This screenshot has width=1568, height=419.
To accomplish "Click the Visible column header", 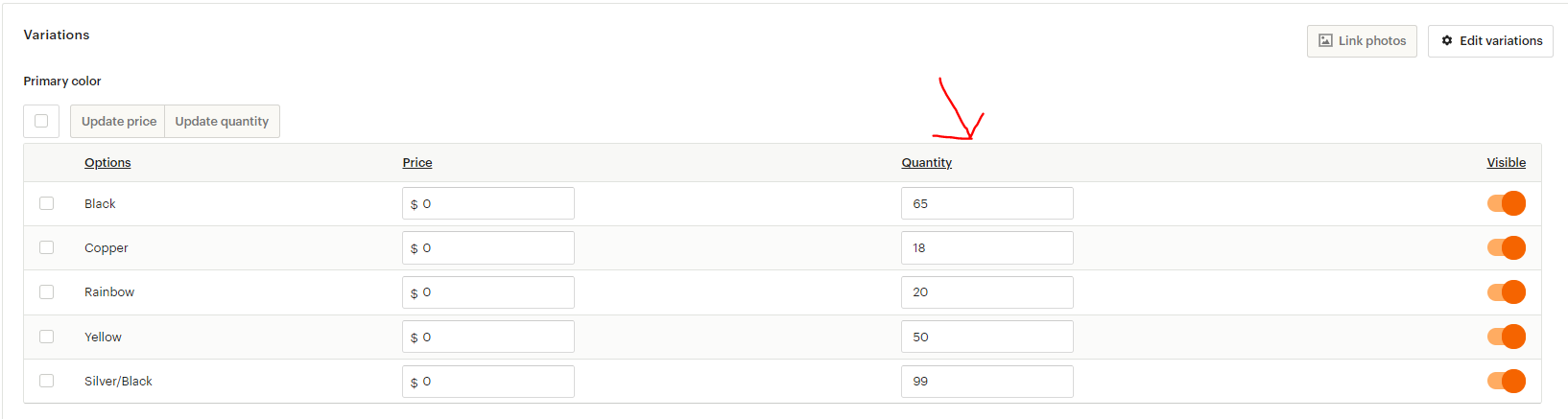I will (1507, 162).
